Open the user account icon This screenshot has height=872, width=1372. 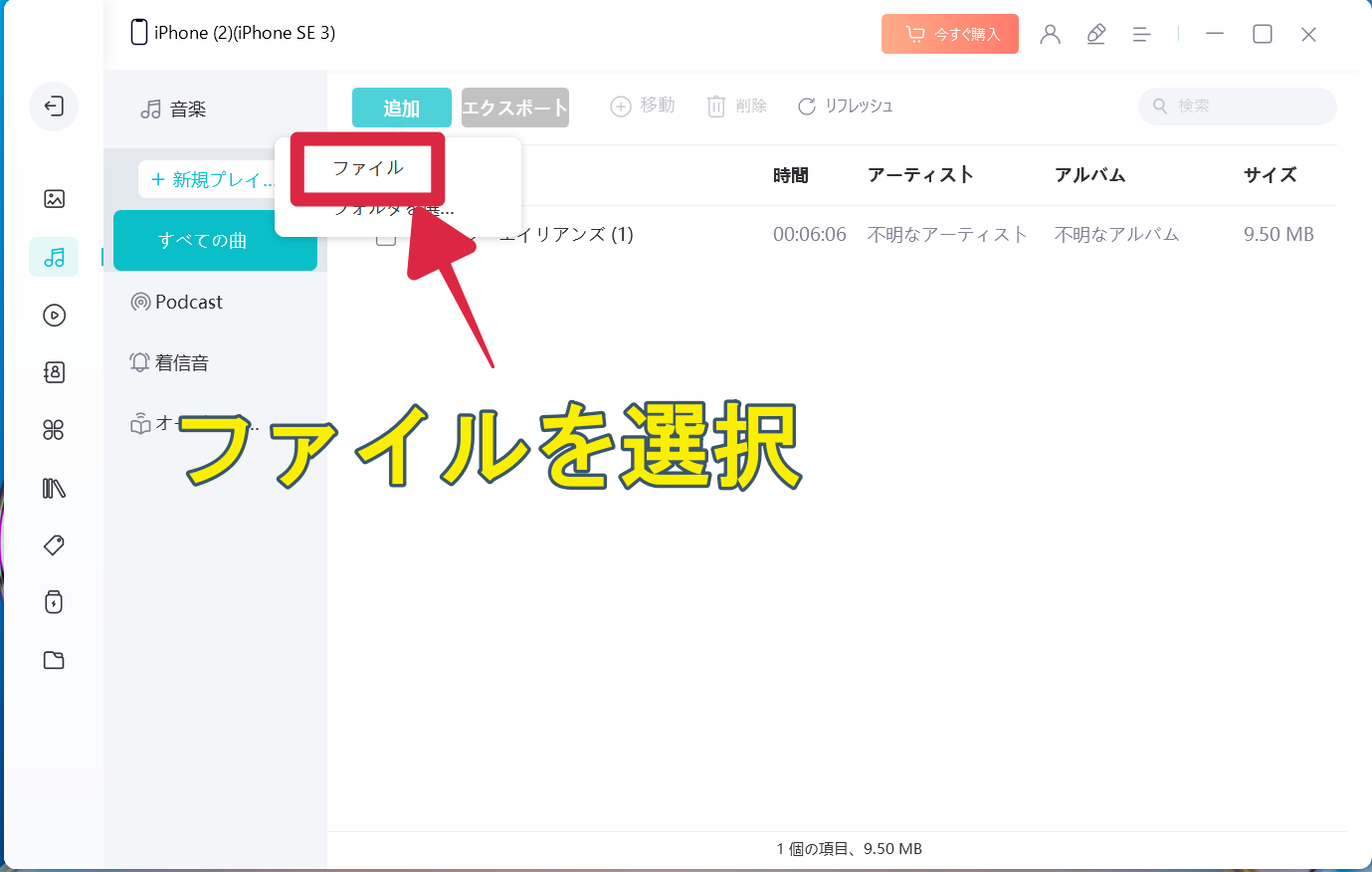click(1050, 34)
